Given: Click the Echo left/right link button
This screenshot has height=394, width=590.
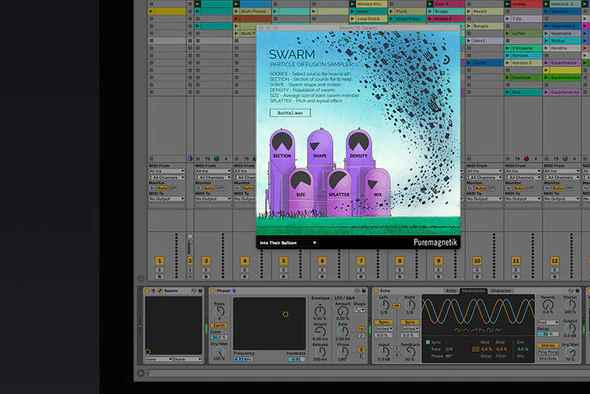Looking at the screenshot, I should 396,307.
